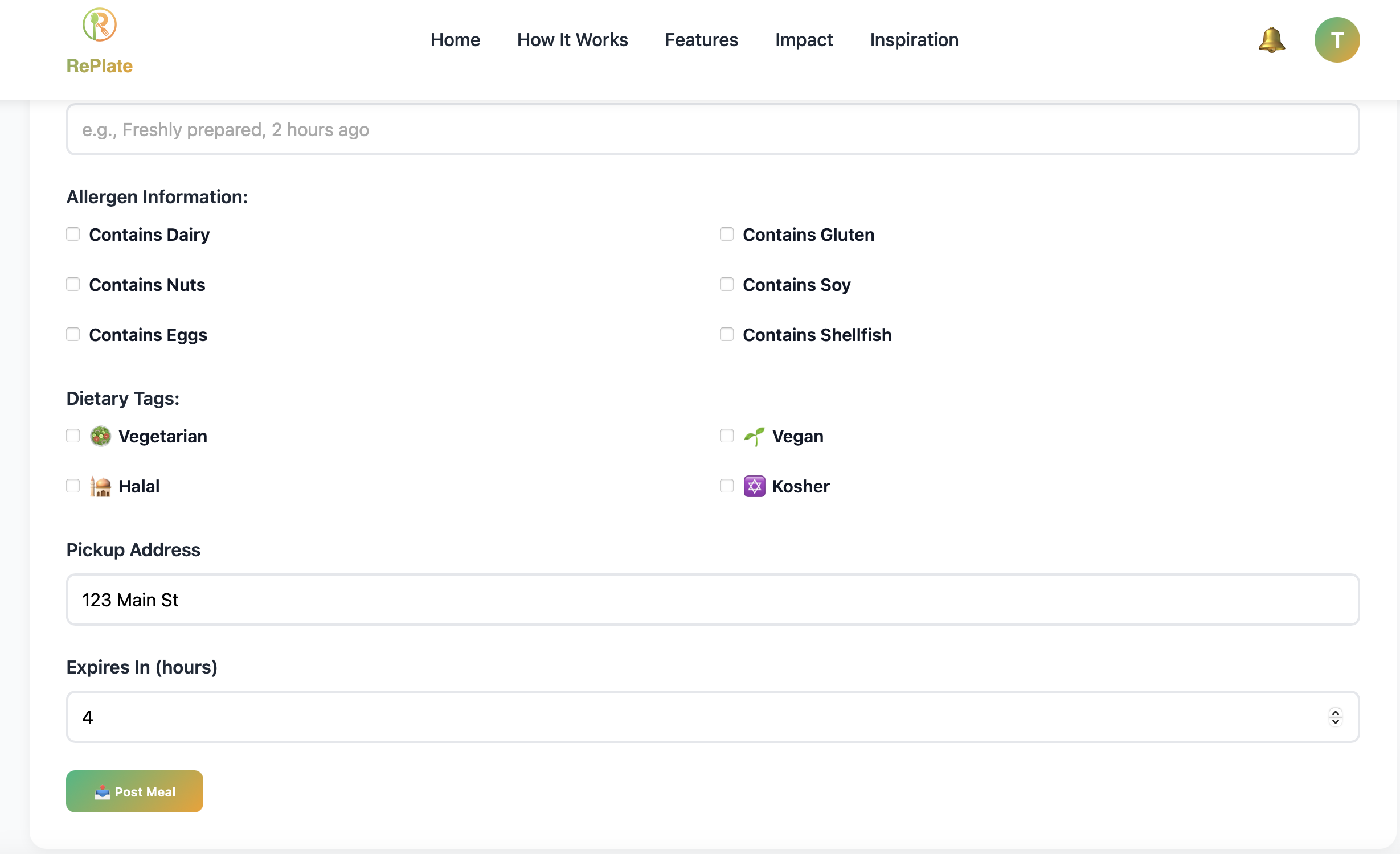Image resolution: width=1400 pixels, height=854 pixels.
Task: Click the Expires In hours stepper arrows
Action: pyautogui.click(x=1335, y=717)
